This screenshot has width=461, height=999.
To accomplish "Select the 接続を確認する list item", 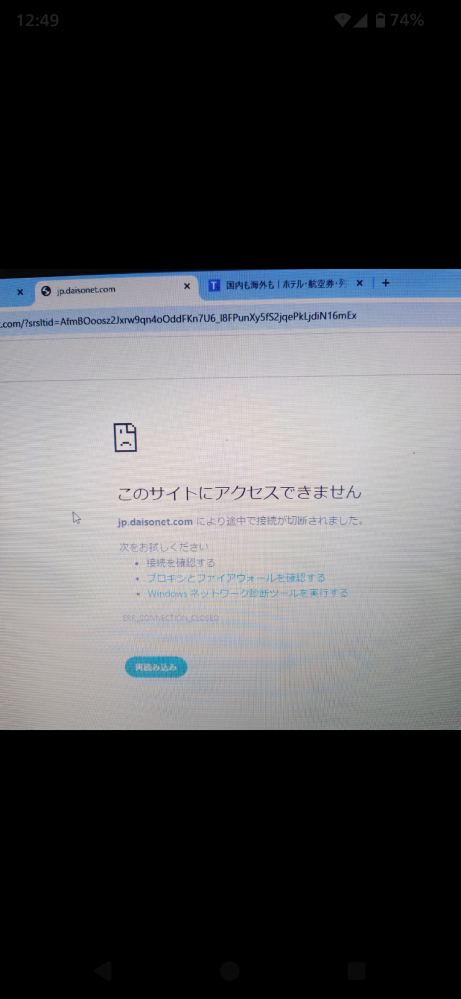I will point(181,563).
